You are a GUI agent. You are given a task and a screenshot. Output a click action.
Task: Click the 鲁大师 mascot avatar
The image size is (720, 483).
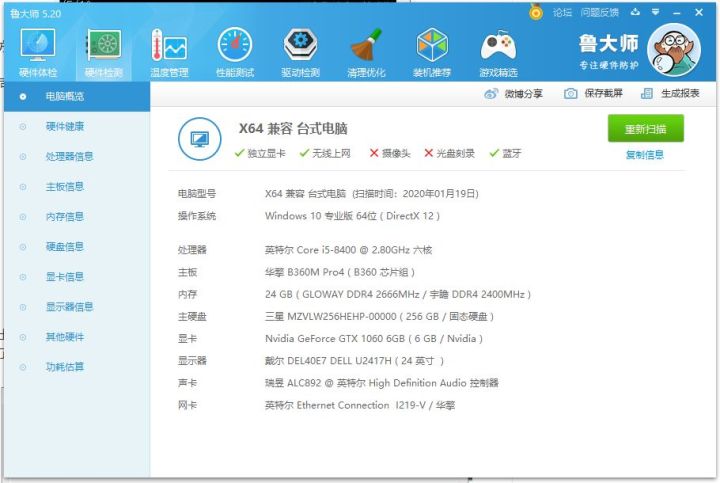click(674, 50)
